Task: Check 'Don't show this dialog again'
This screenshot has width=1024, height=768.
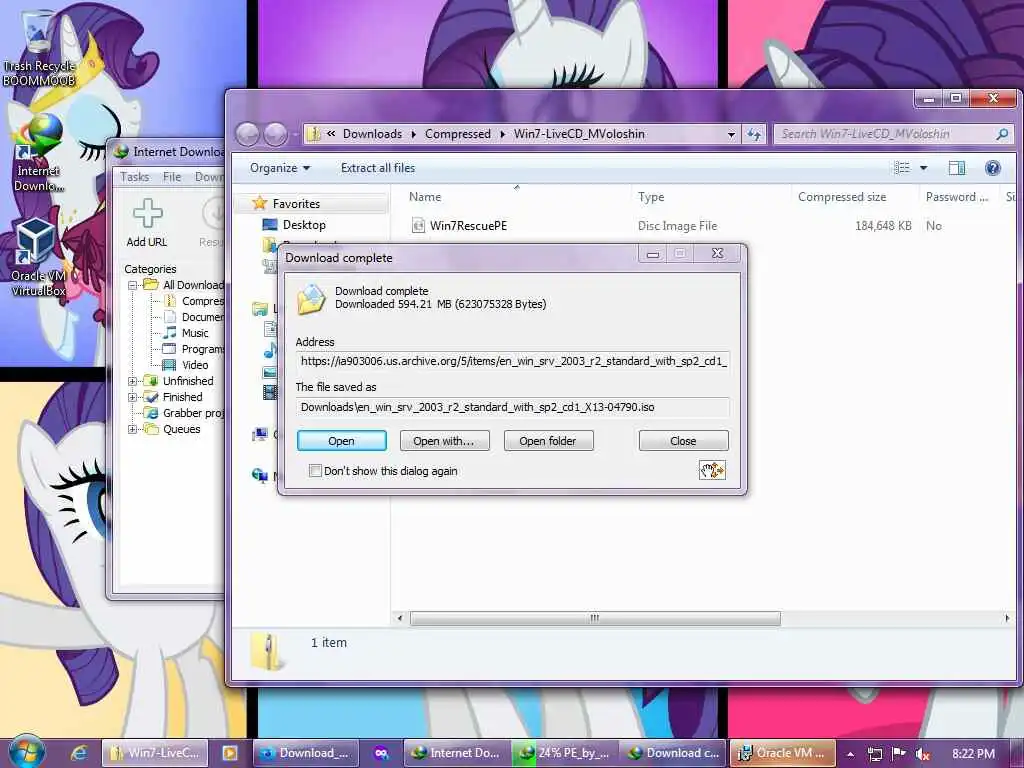Action: tap(315, 471)
